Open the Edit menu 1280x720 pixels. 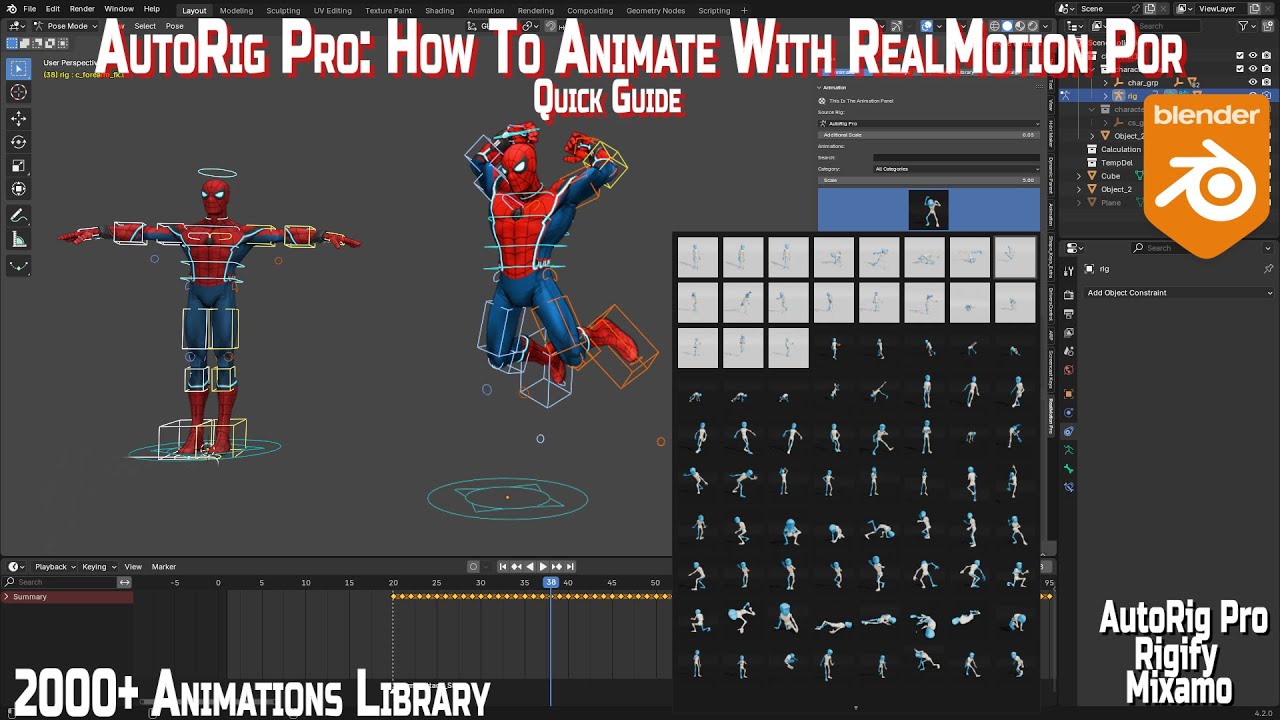(52, 9)
